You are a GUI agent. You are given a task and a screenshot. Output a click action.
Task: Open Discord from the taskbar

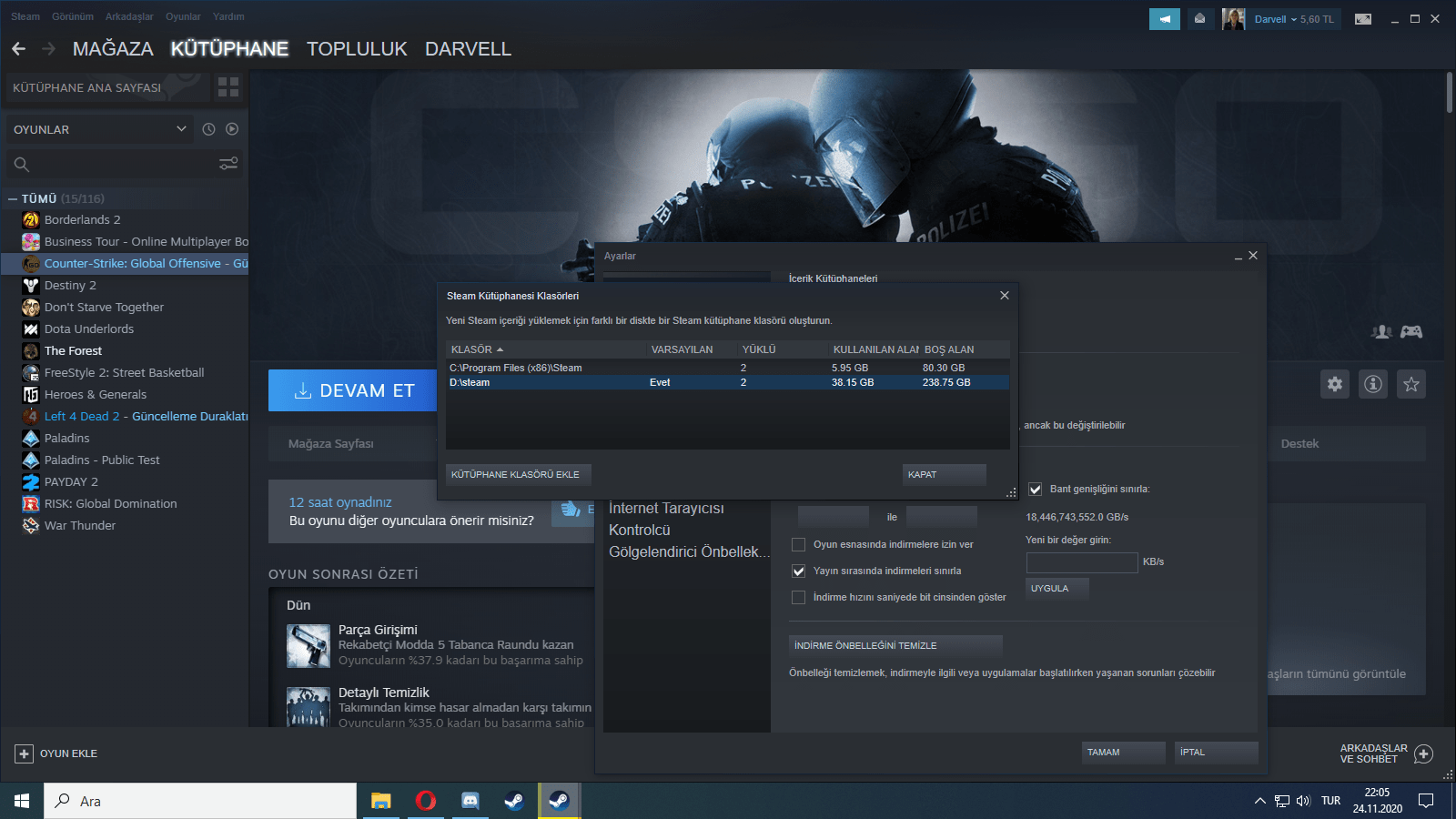coord(470,801)
